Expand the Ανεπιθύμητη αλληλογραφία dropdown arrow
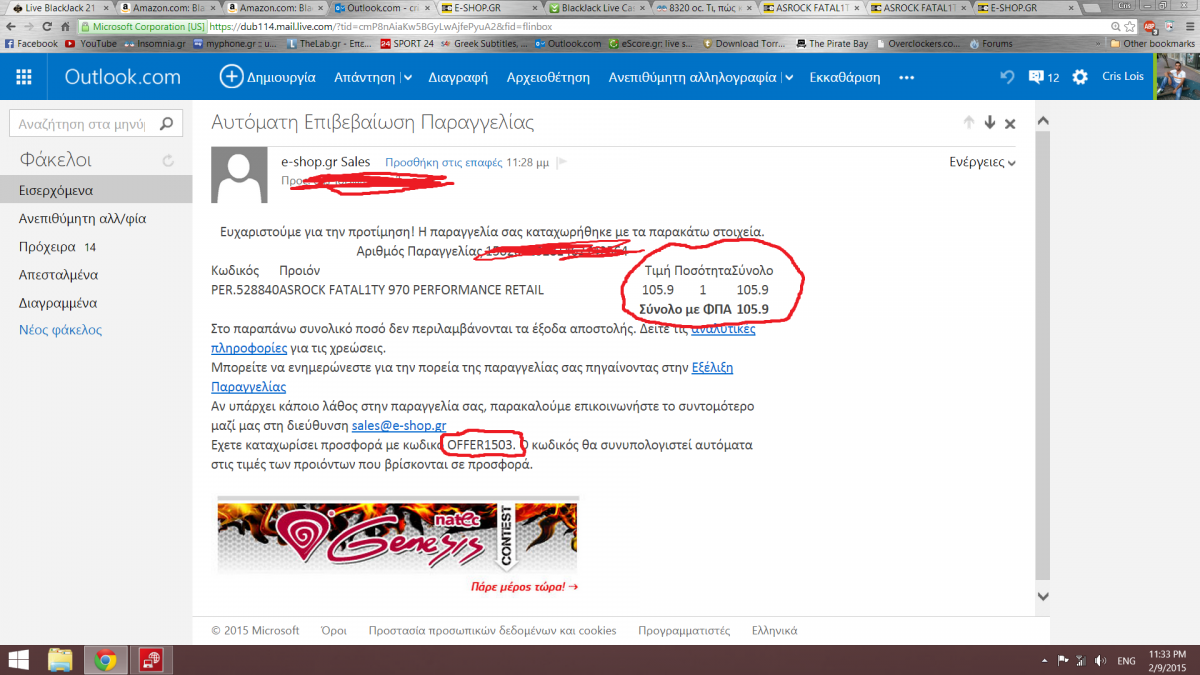This screenshot has height=675, width=1200. (789, 78)
